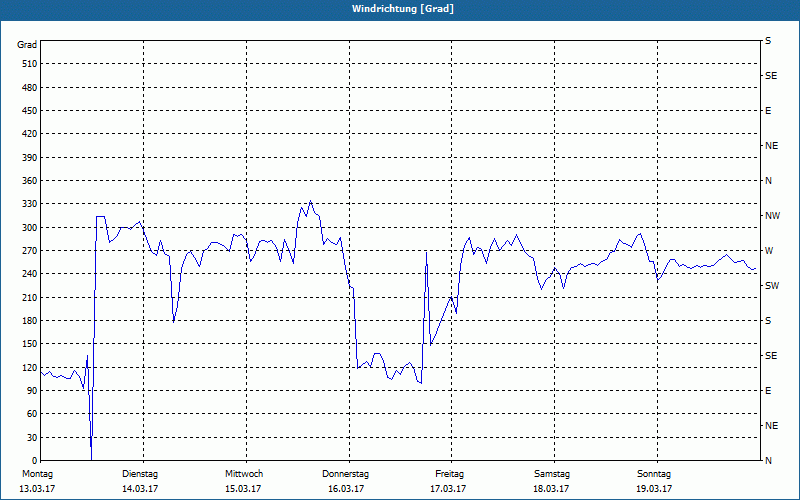Select the 'Samstag' day label
800x500 pixels.
[x=552, y=474]
